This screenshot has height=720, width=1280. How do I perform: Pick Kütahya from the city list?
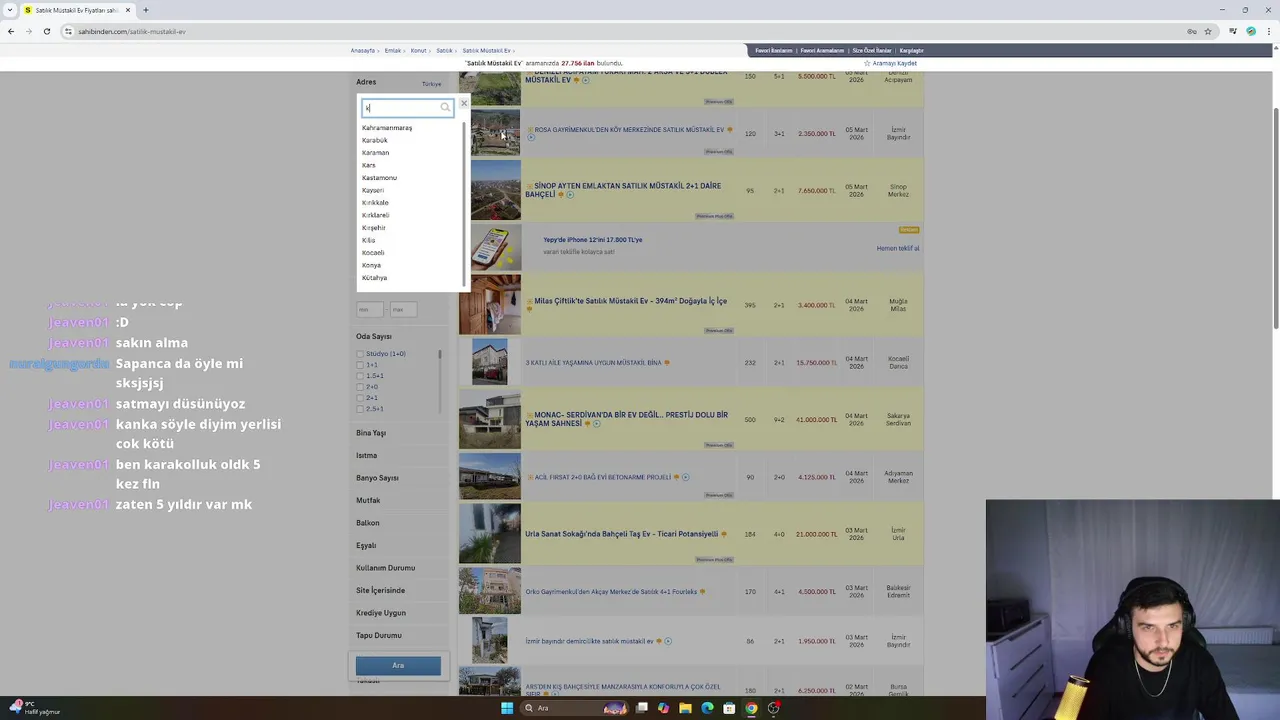tap(374, 278)
